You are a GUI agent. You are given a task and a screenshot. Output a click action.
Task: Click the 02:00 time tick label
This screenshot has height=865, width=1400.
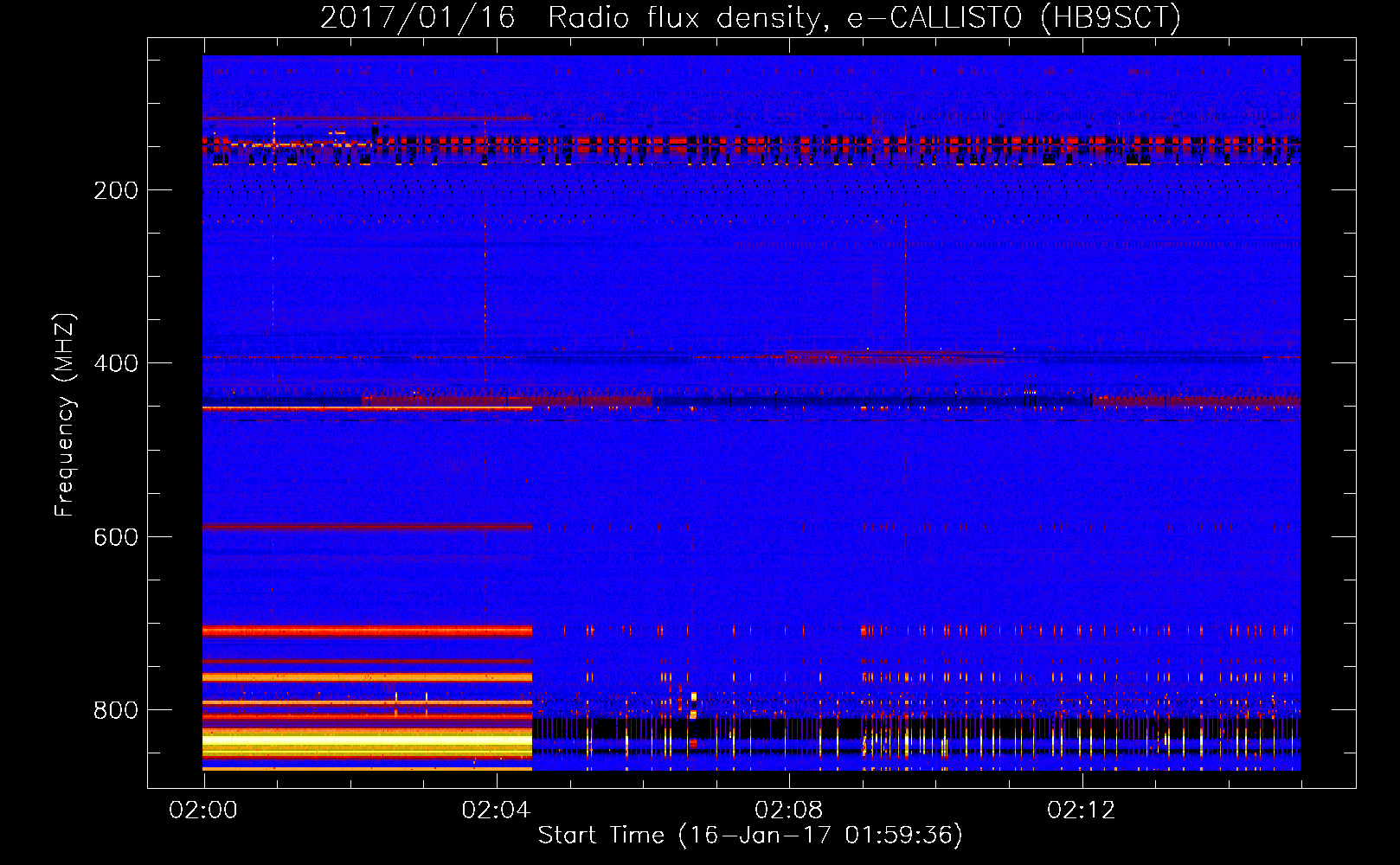(x=203, y=811)
